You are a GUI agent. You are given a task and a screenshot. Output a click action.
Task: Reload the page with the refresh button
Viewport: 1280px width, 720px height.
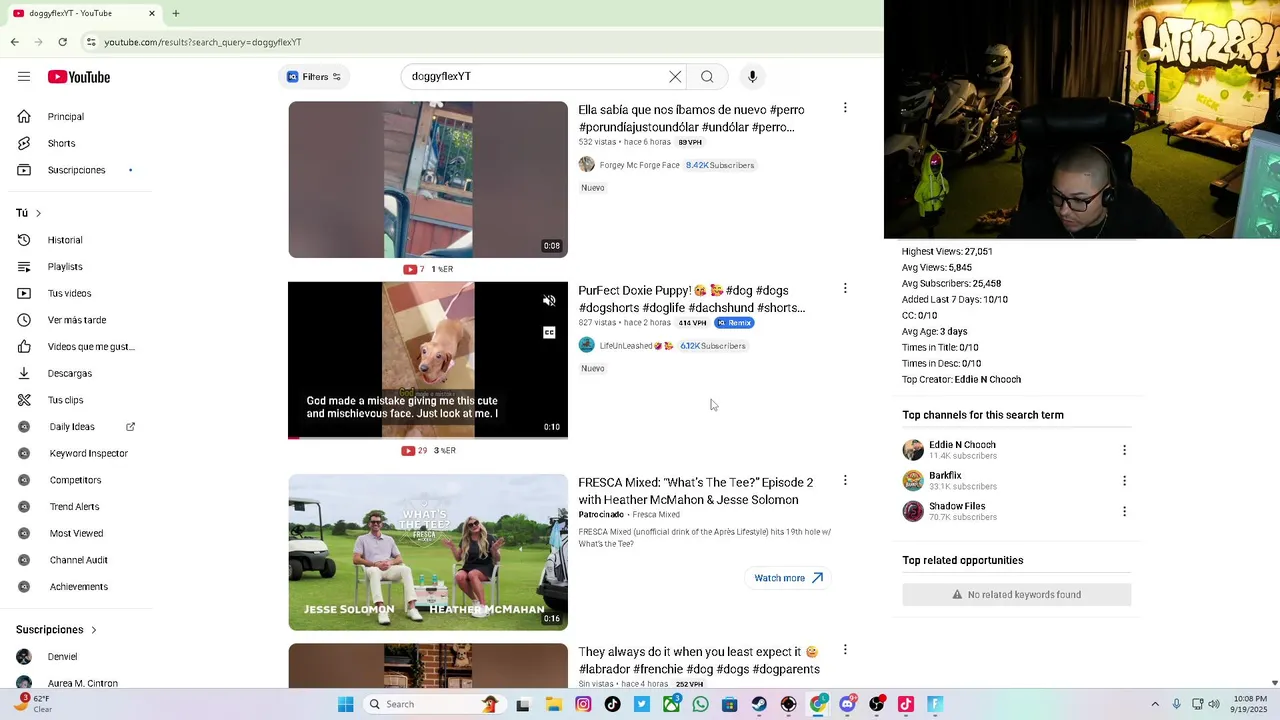(x=62, y=42)
